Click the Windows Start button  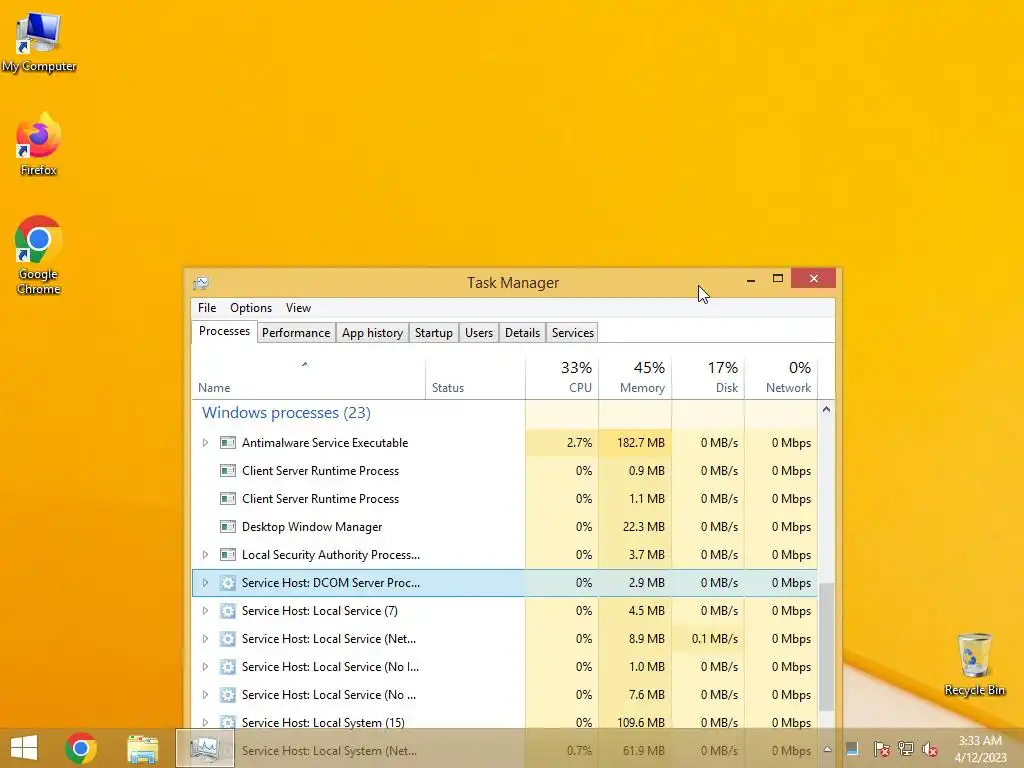click(x=24, y=748)
